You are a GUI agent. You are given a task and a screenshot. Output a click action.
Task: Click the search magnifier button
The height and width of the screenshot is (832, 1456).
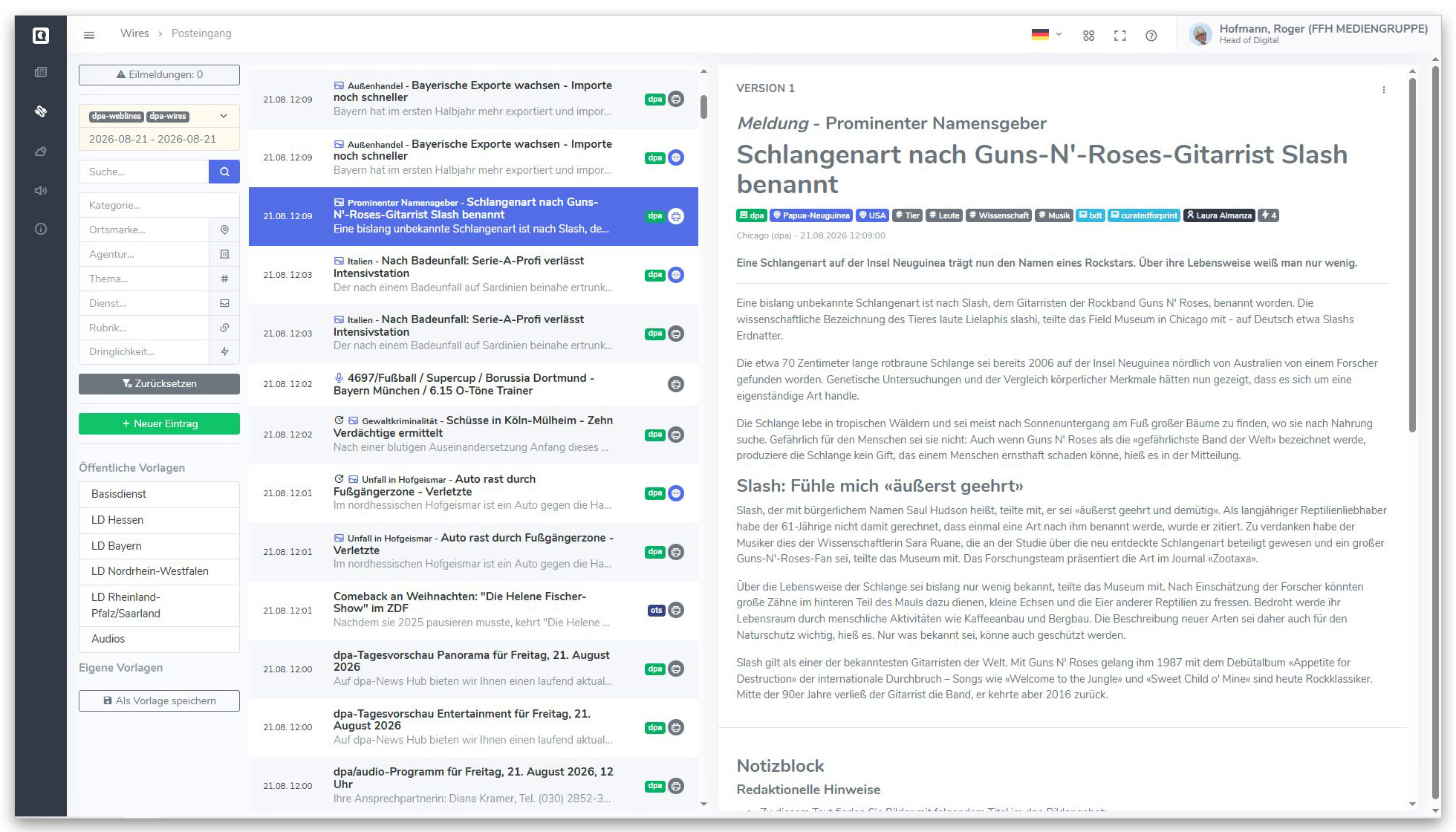pos(224,172)
